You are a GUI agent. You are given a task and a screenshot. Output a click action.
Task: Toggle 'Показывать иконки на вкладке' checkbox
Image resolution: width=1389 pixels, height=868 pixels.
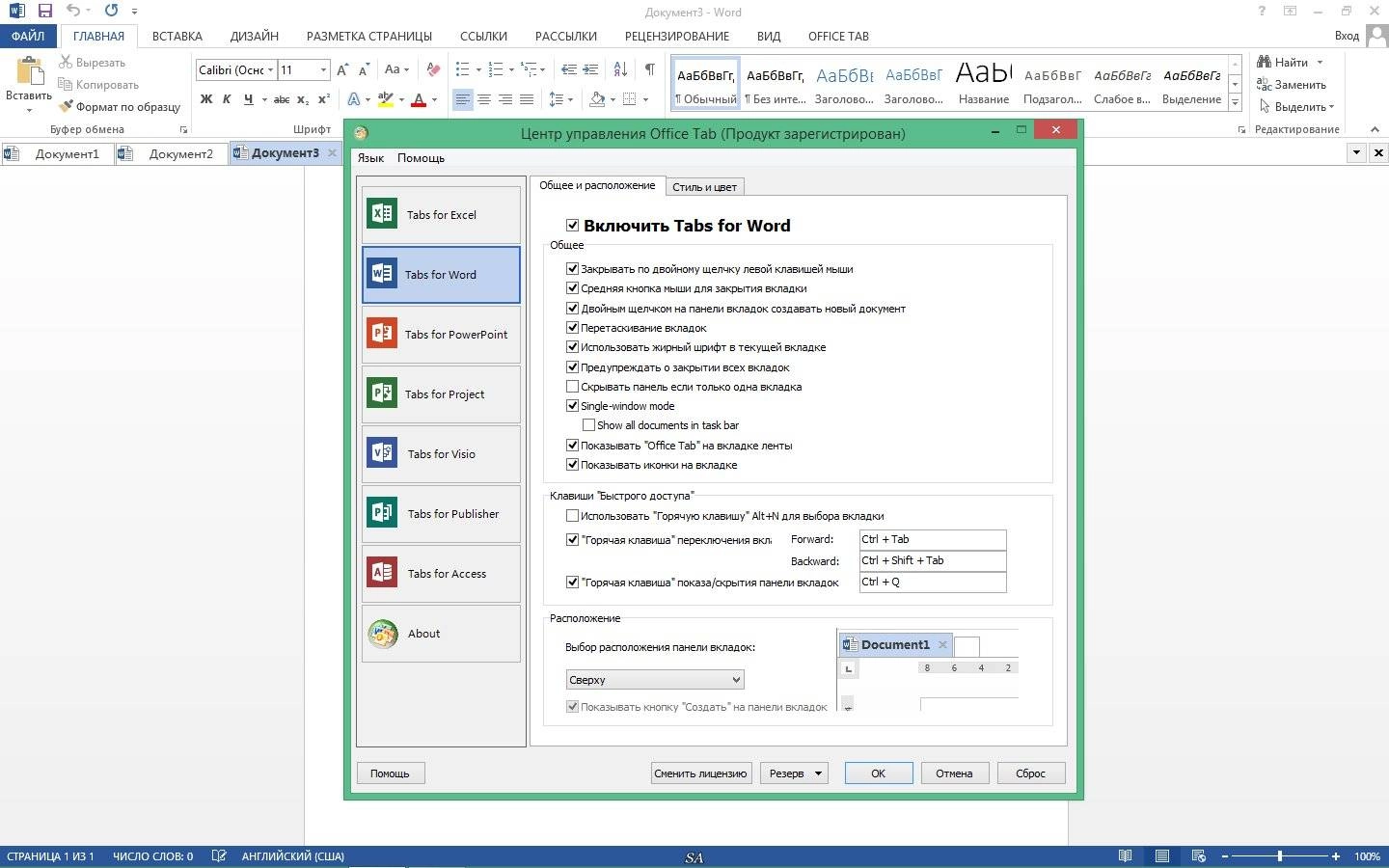(572, 465)
